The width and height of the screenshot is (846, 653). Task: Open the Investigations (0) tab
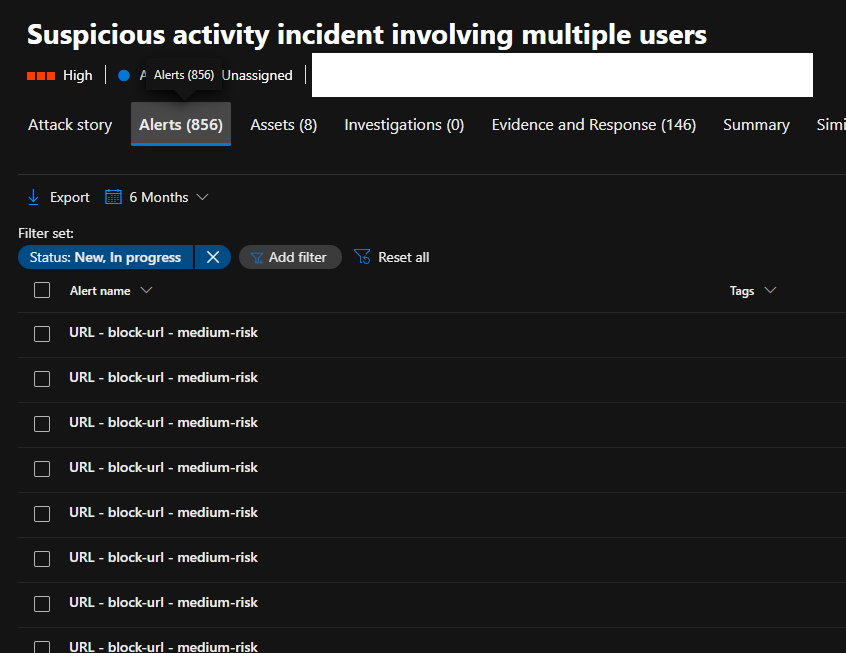404,125
